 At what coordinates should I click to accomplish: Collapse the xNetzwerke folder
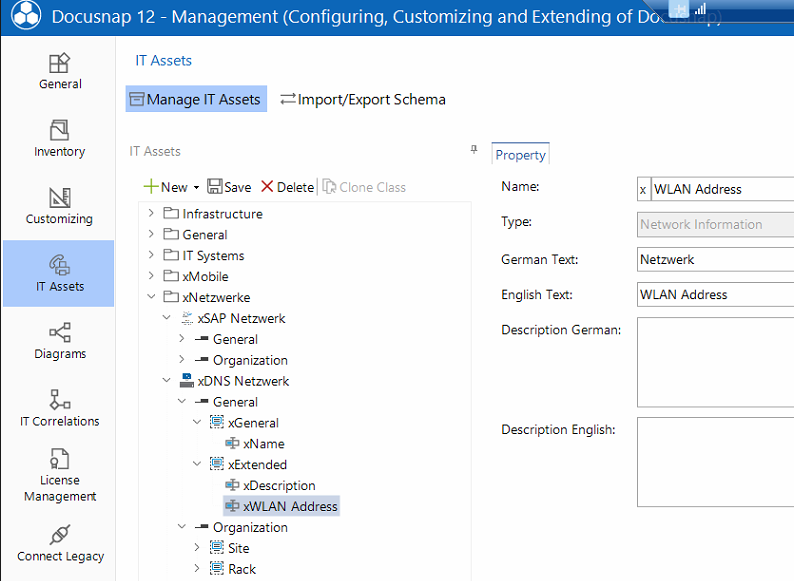152,297
